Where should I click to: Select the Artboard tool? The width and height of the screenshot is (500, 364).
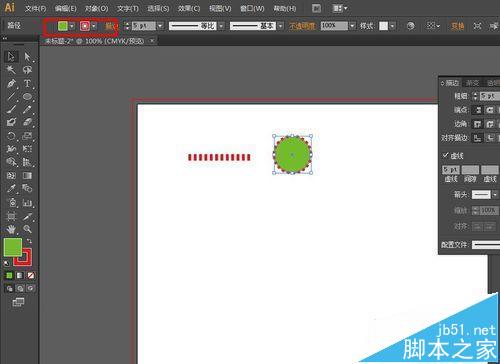point(11,216)
